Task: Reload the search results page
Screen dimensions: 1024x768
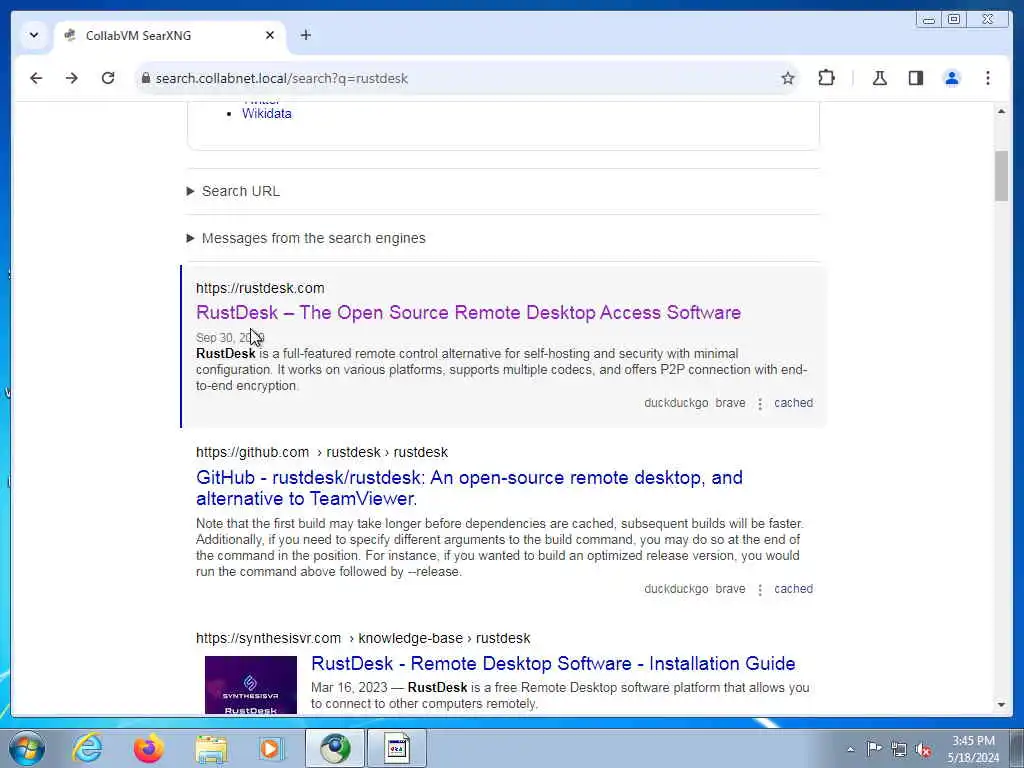Action: 108,78
